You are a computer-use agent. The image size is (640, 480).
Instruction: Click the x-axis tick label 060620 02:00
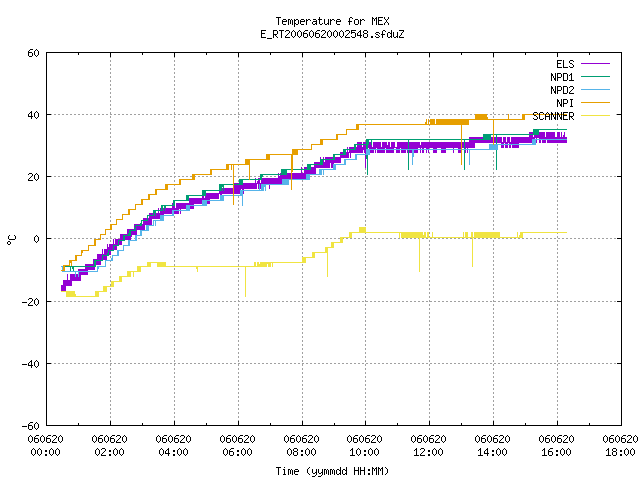point(109,446)
